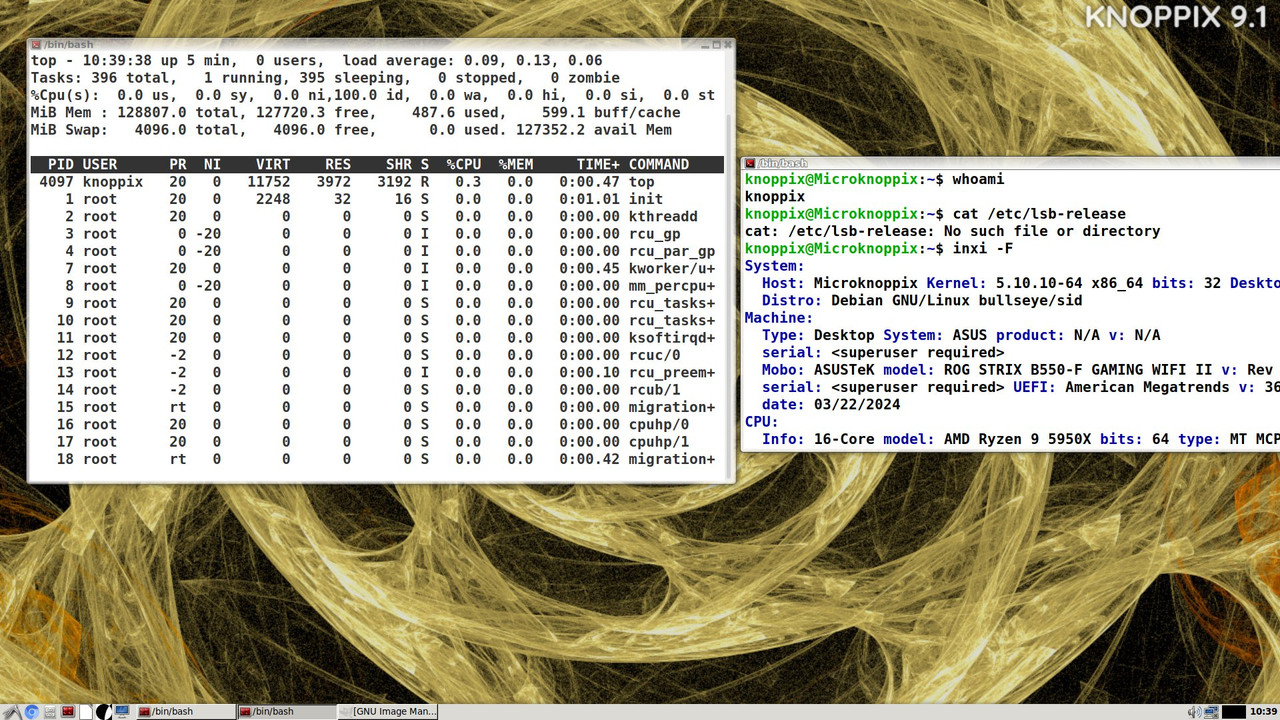
Task: Click the 'Tasks: 396 total' text
Action: pos(104,78)
